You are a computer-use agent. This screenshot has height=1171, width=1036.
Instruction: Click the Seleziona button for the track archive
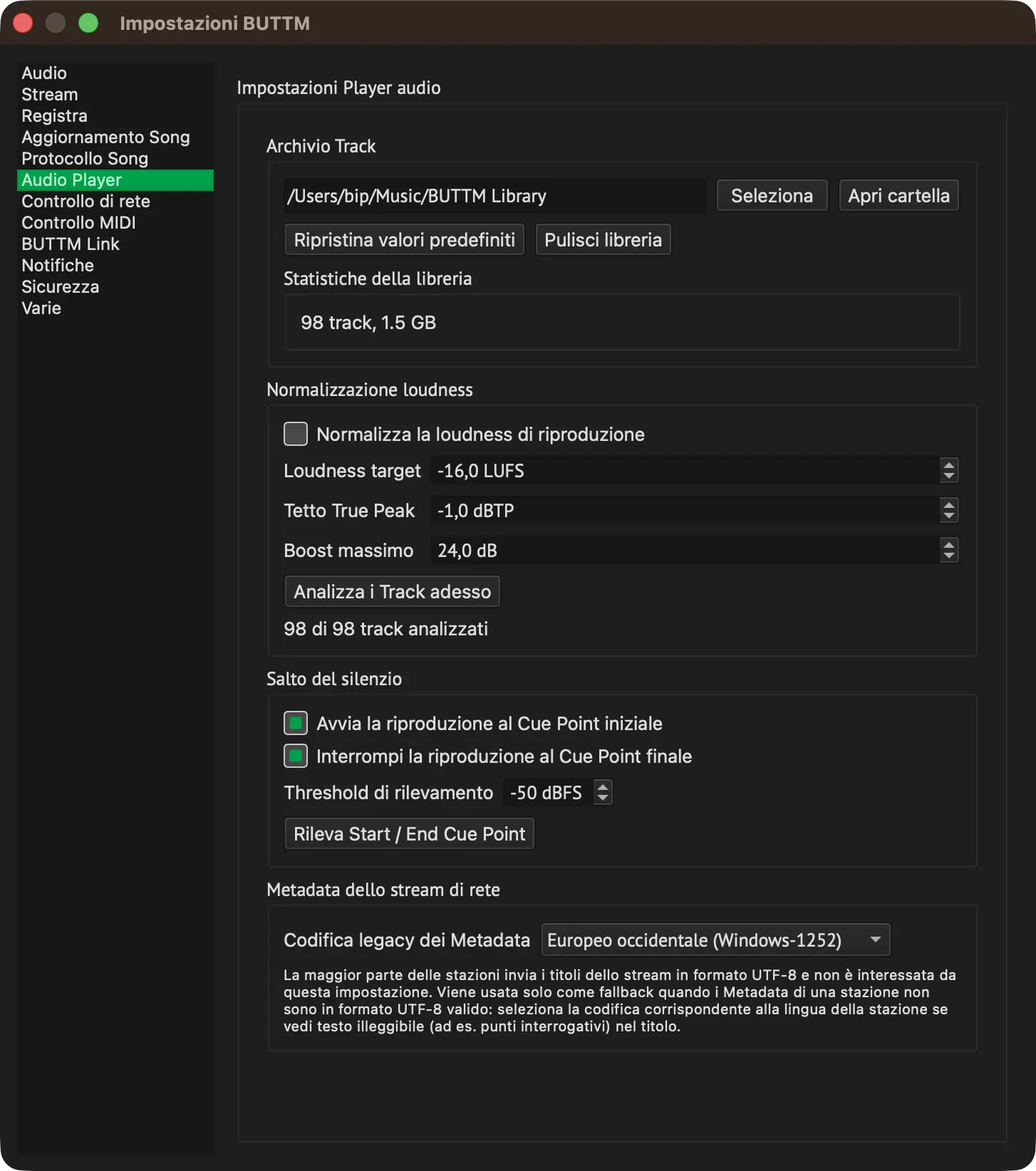pos(772,196)
